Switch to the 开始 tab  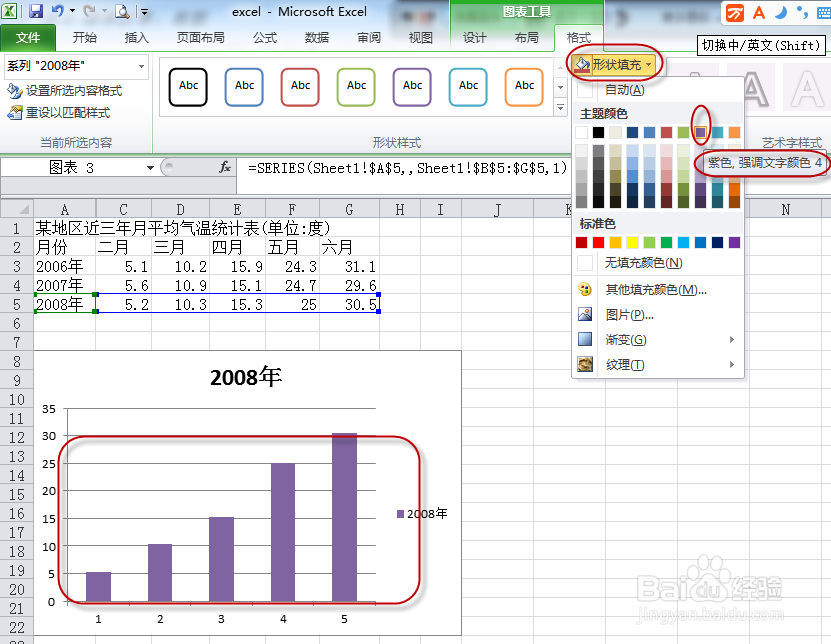(85, 38)
